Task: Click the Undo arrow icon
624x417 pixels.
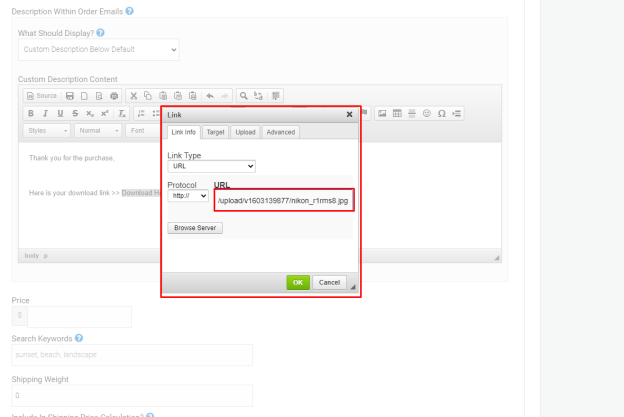Action: tap(210, 96)
